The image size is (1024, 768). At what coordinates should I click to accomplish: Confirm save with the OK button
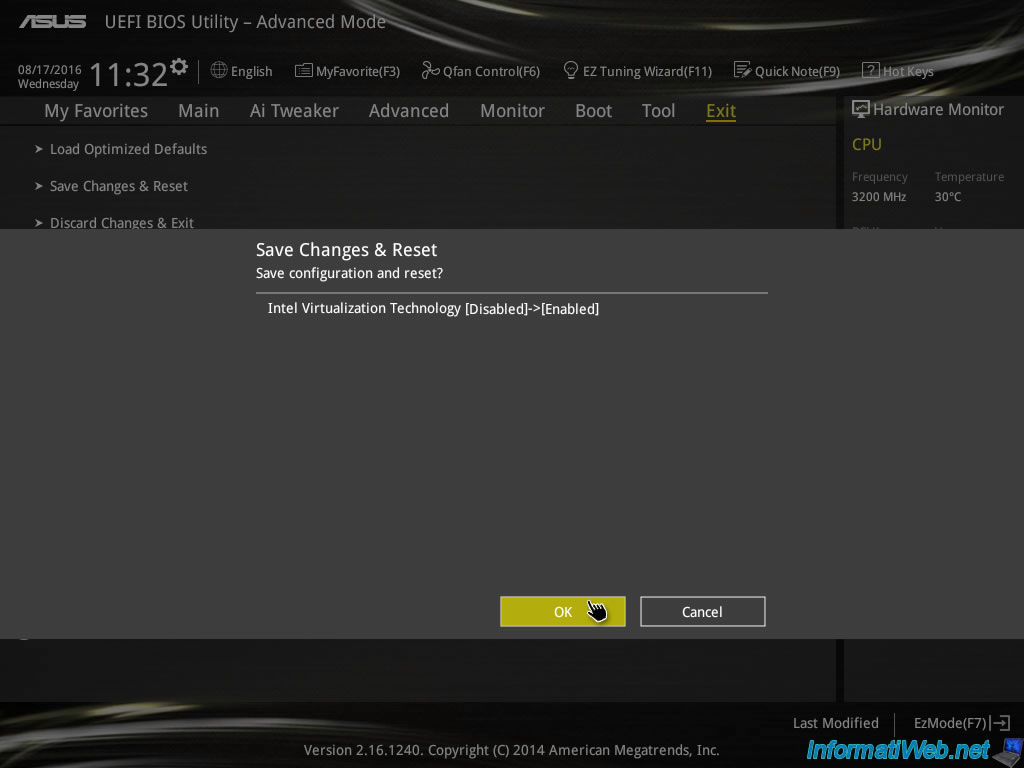[562, 611]
